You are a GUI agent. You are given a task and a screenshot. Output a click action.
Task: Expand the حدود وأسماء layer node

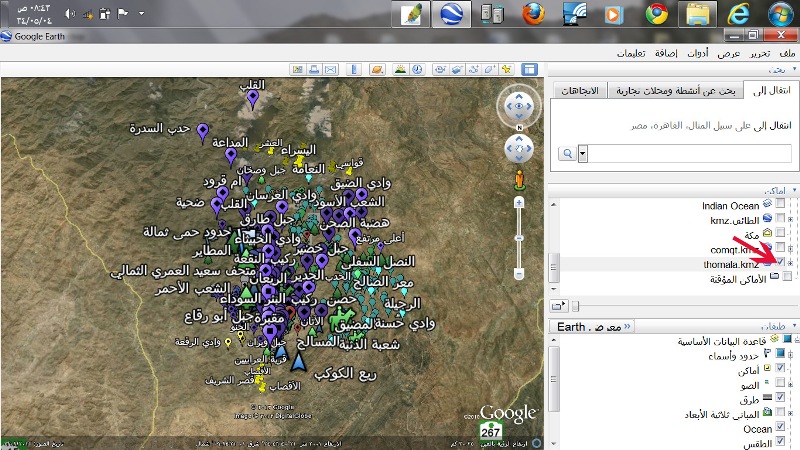click(x=791, y=354)
